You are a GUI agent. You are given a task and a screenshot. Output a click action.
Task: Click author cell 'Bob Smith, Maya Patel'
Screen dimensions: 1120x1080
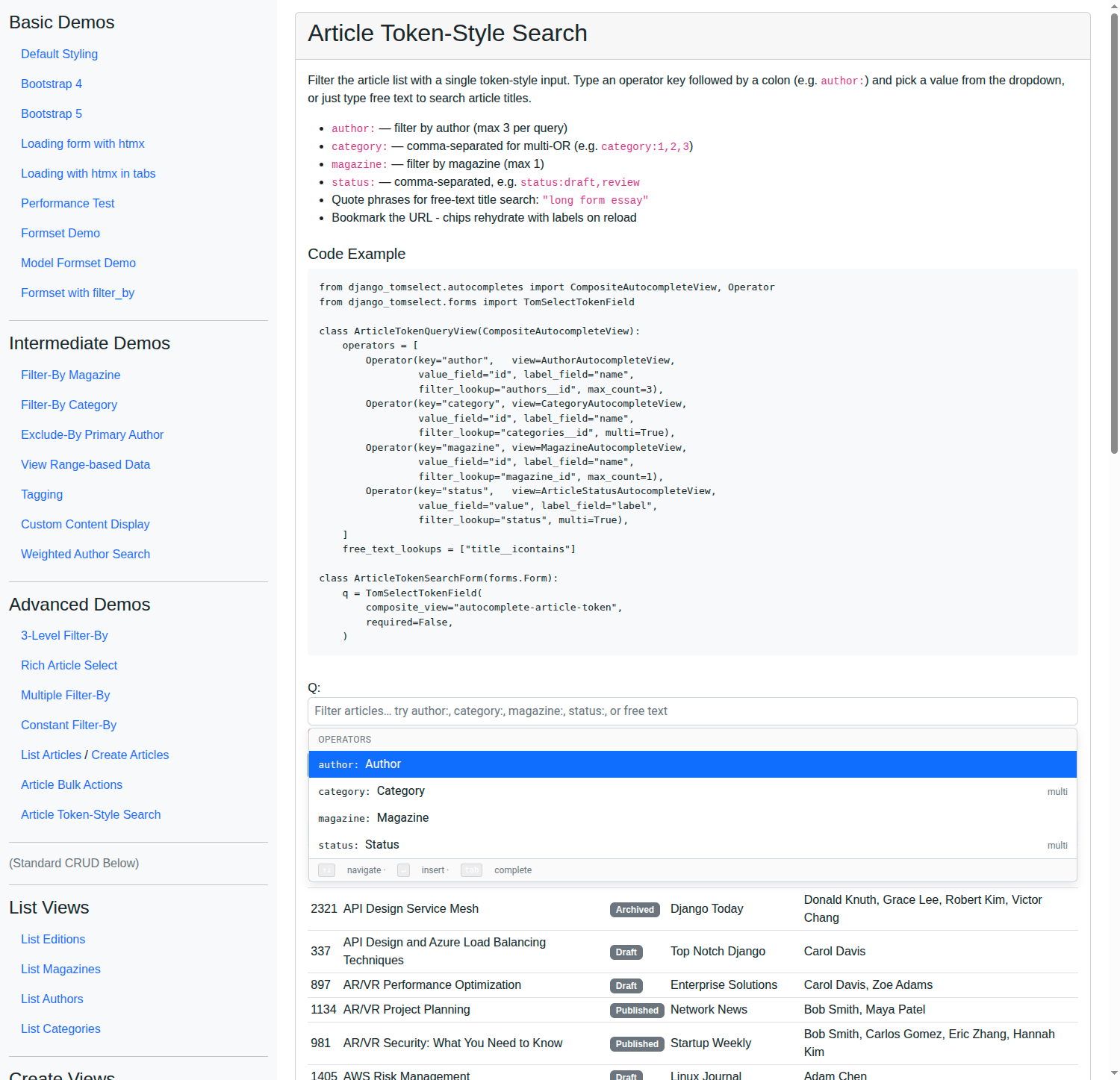(865, 1010)
